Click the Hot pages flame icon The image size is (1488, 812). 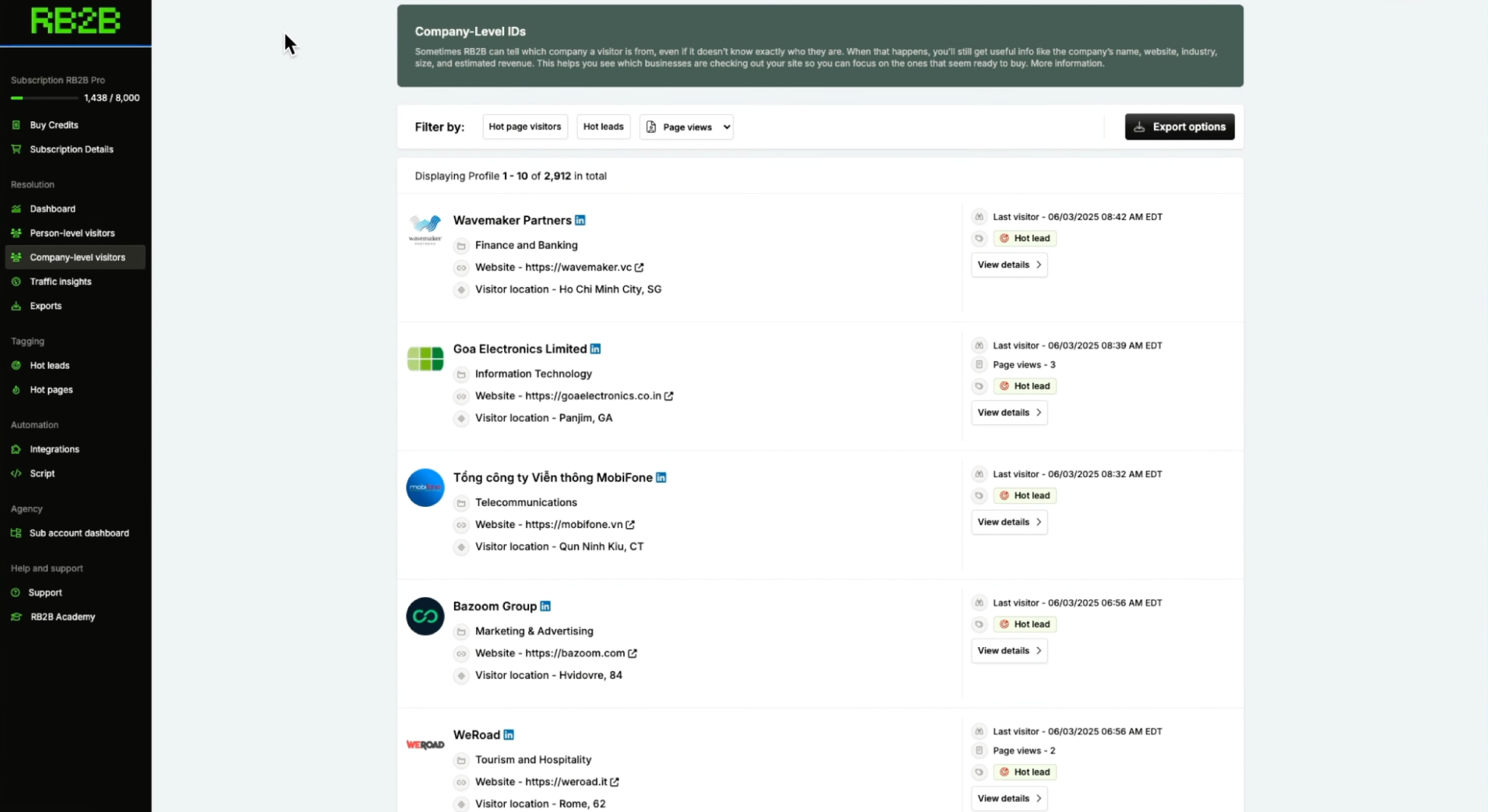click(16, 390)
